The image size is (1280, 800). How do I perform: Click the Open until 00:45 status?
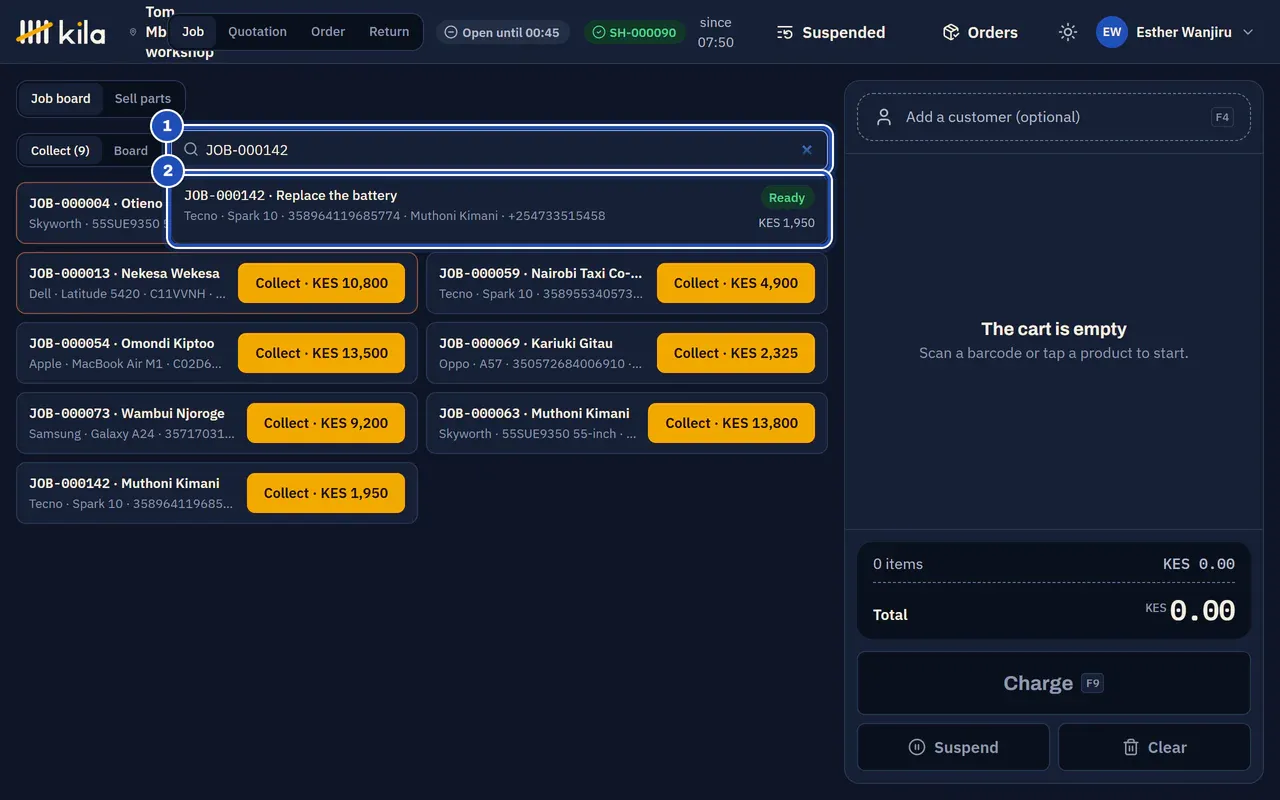click(x=502, y=32)
